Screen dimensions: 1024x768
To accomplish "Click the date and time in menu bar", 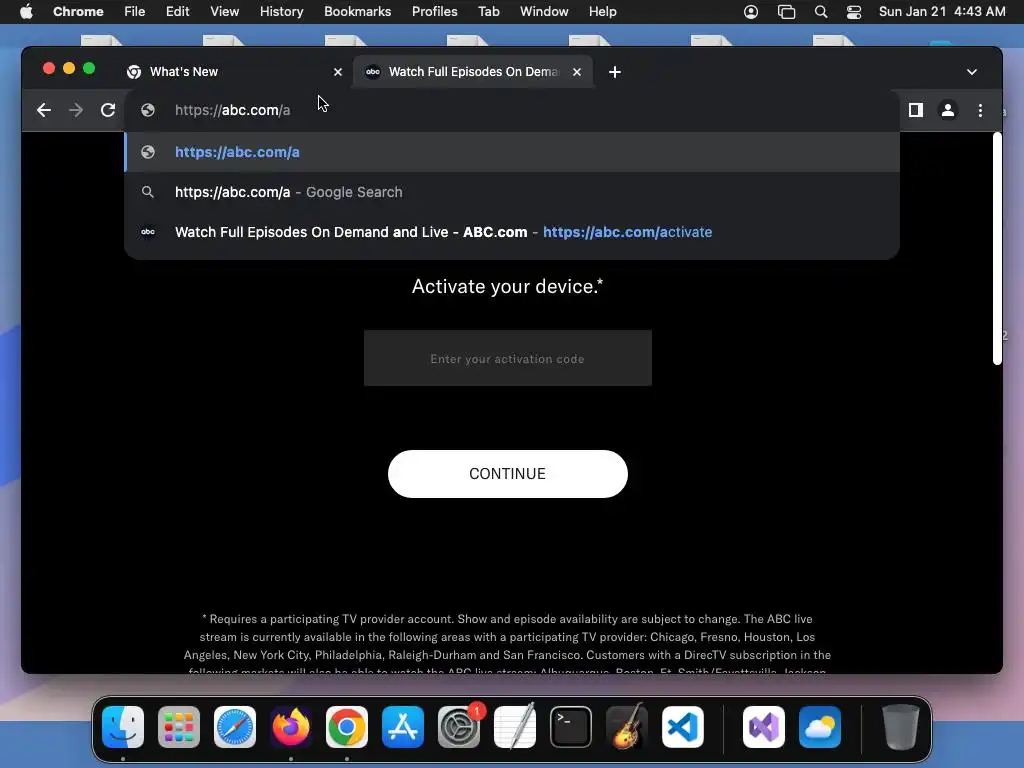I will point(942,12).
